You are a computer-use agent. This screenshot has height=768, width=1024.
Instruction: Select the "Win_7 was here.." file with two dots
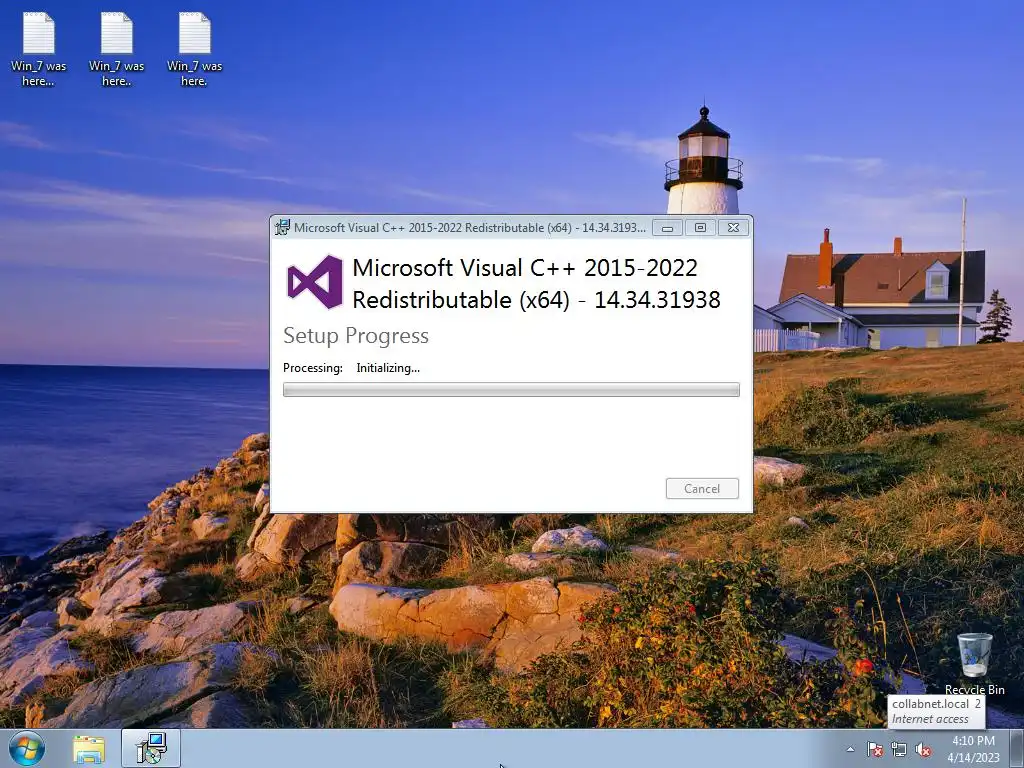[x=116, y=50]
